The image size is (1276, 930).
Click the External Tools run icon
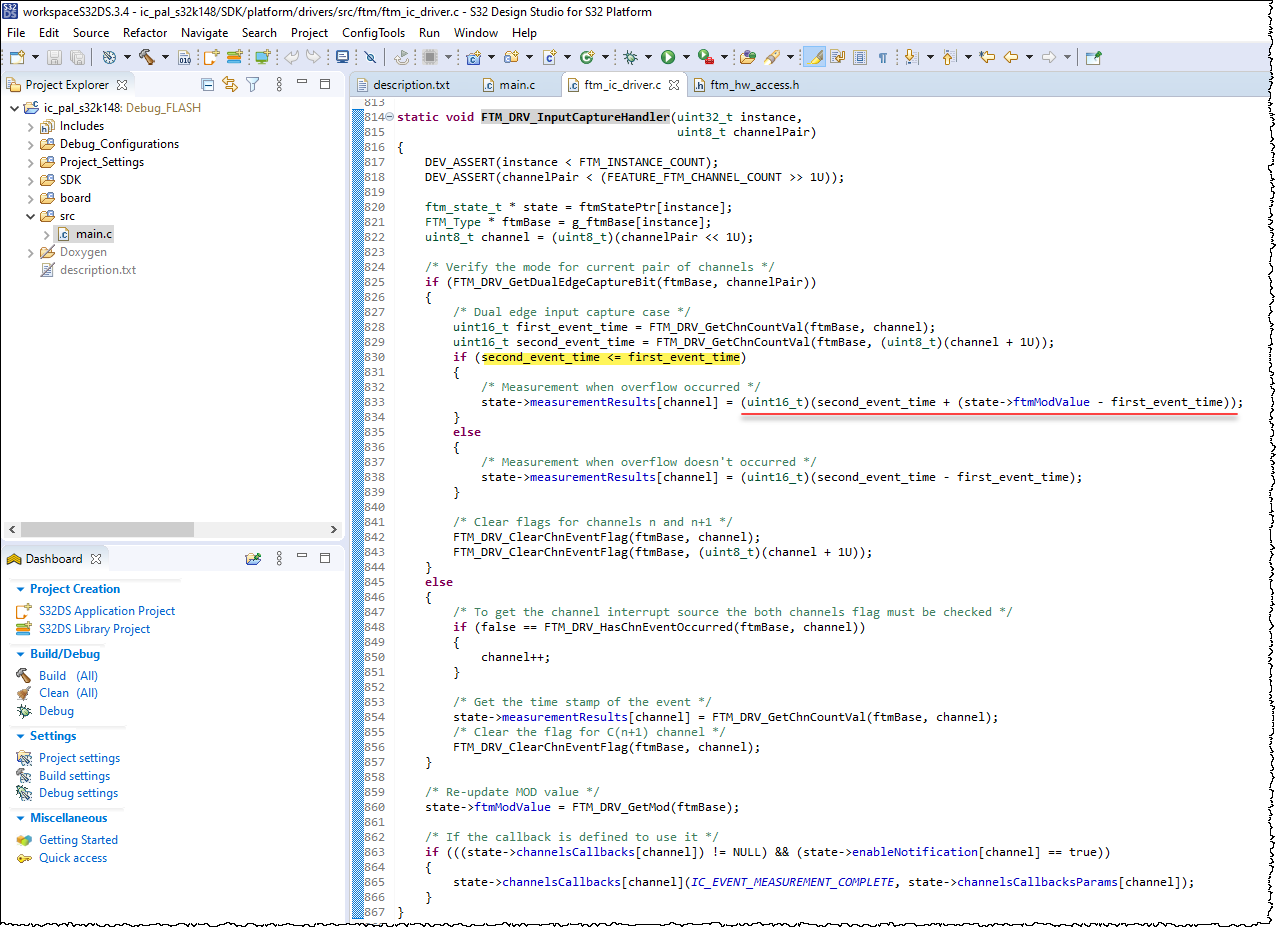coord(706,57)
